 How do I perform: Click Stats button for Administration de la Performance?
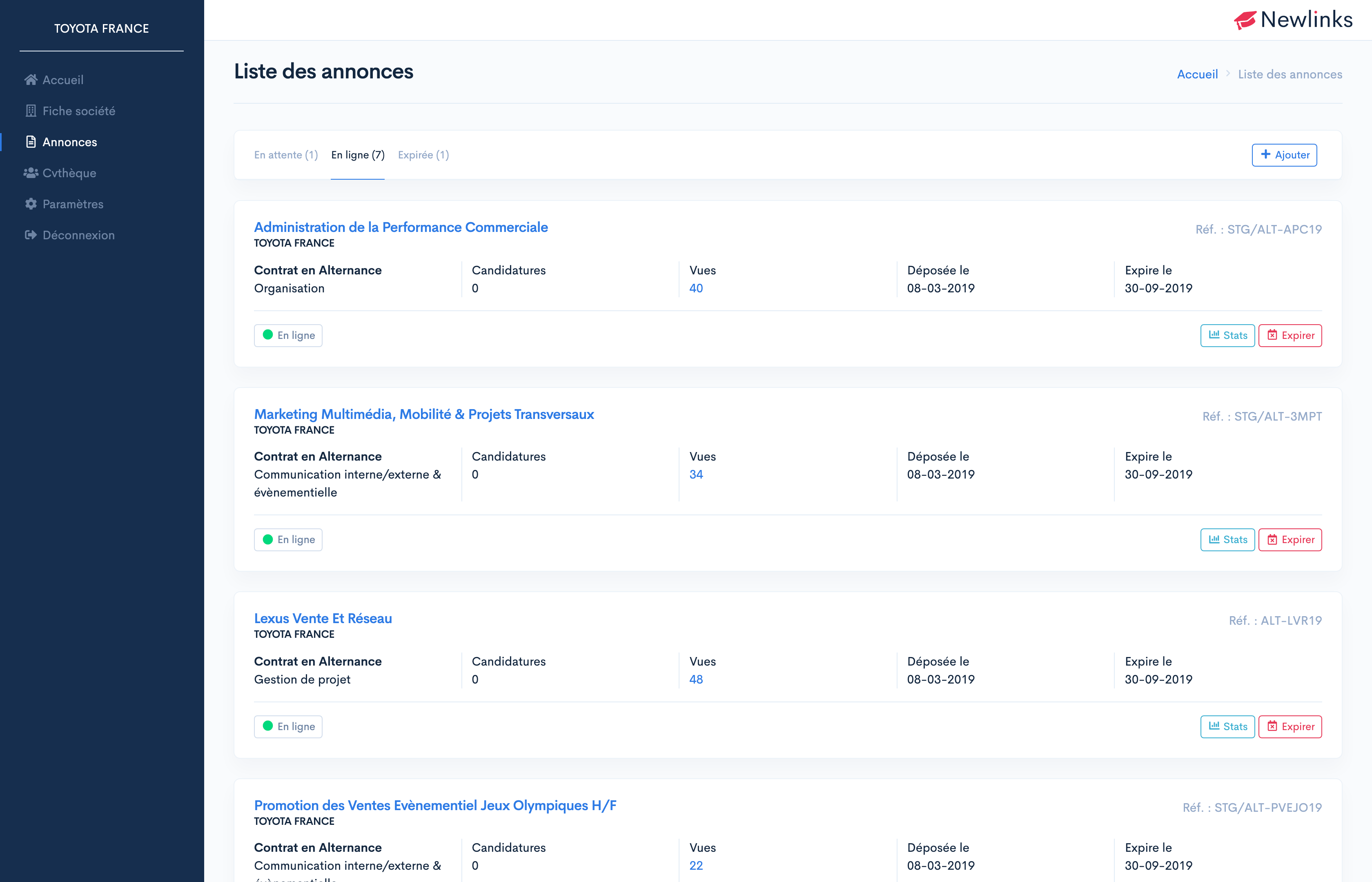coord(1227,335)
